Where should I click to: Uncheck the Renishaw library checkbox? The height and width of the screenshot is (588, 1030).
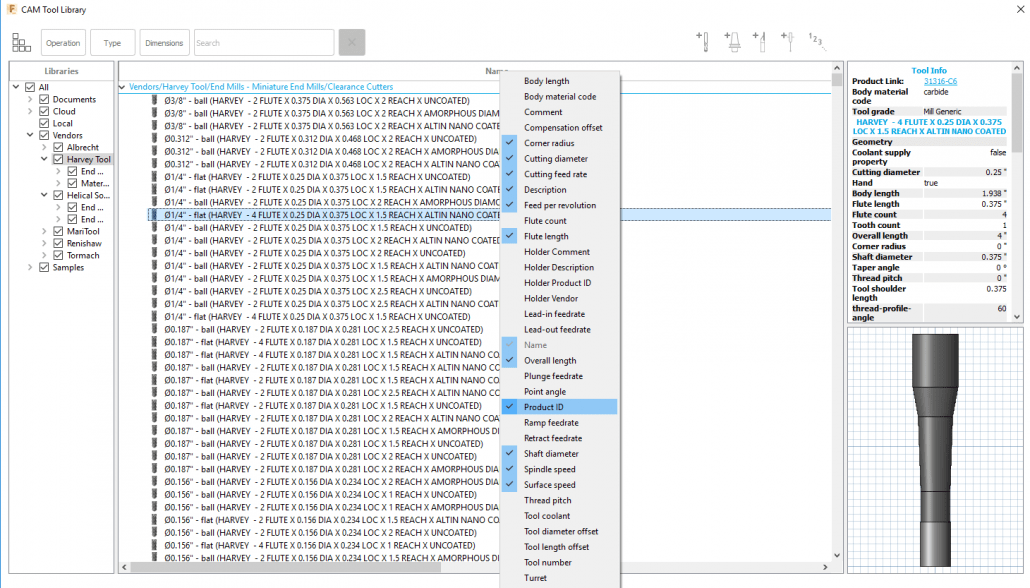click(58, 243)
